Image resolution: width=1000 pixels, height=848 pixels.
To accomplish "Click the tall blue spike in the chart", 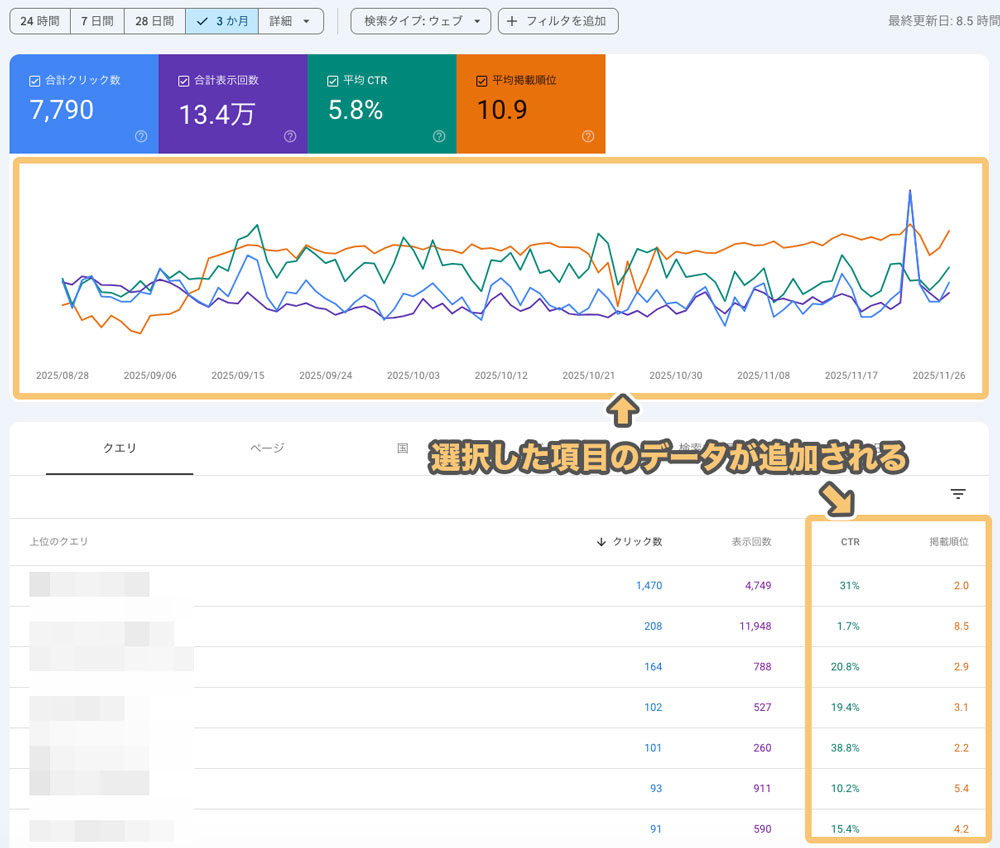I will [910, 193].
